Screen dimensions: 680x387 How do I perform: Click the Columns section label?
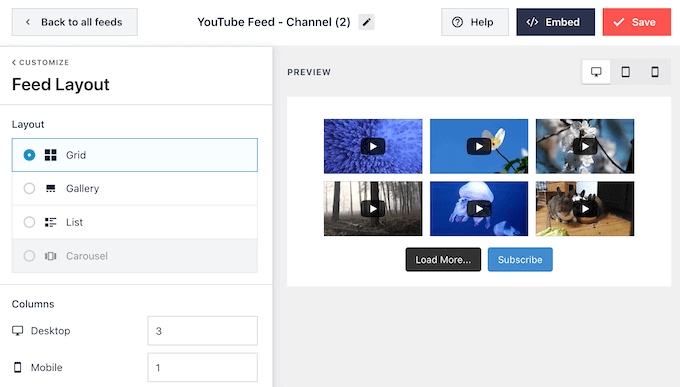[33, 304]
